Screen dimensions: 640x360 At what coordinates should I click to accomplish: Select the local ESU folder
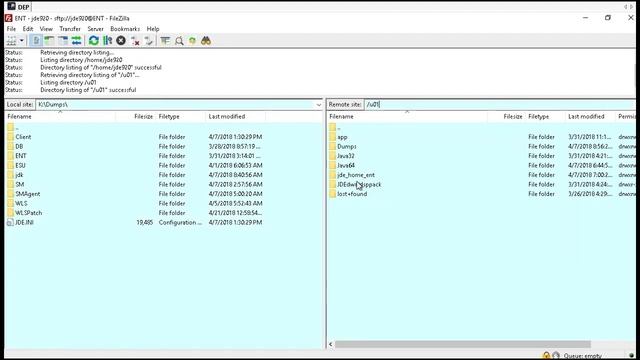click(x=20, y=165)
